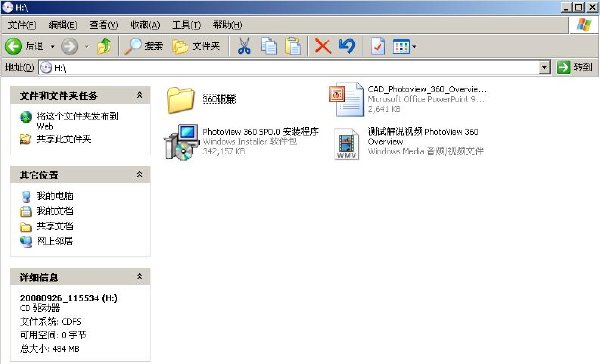Click the My Computer icon in sidebar
600x364 pixels.
26,196
